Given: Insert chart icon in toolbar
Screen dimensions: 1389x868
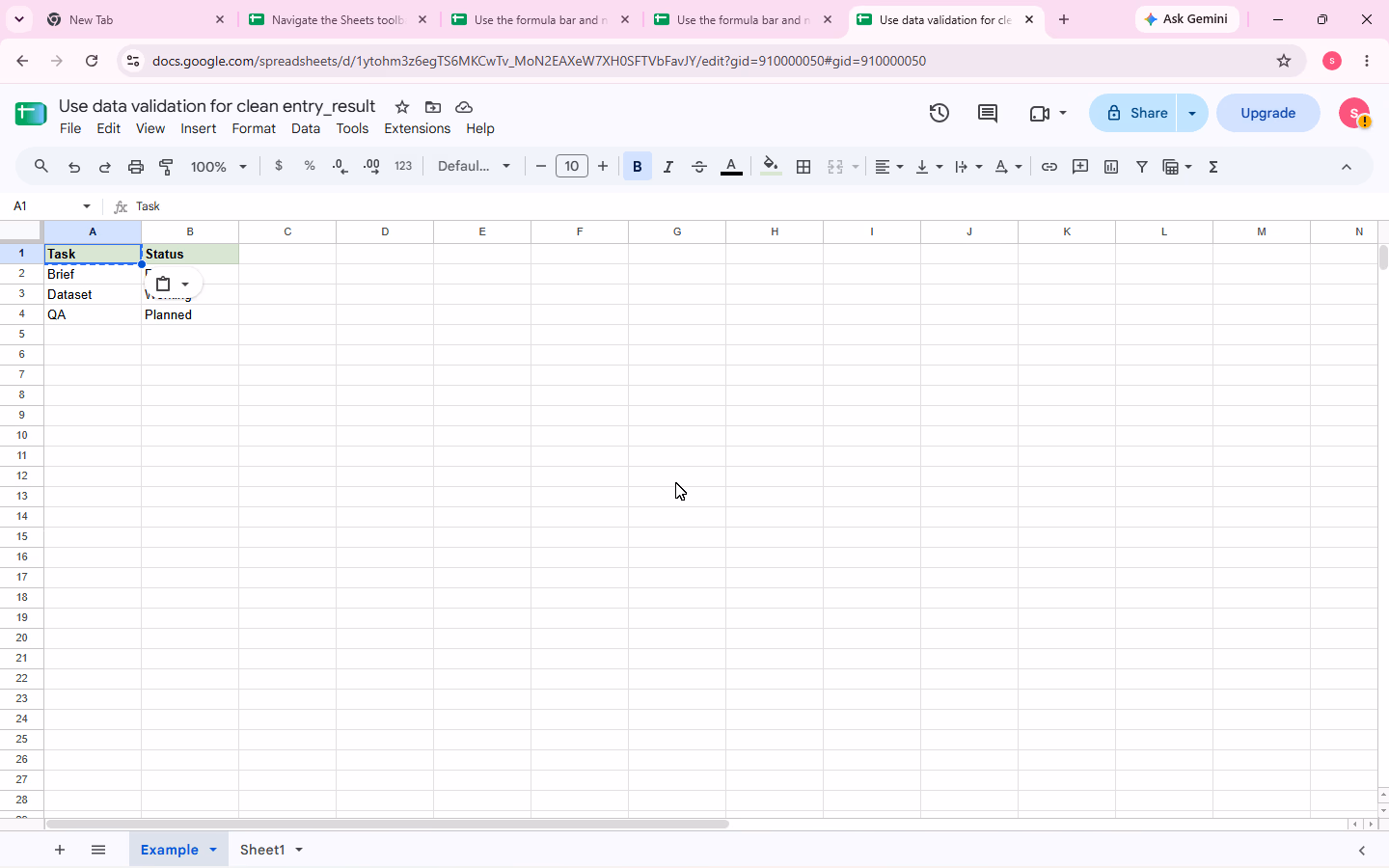Looking at the screenshot, I should (1111, 167).
